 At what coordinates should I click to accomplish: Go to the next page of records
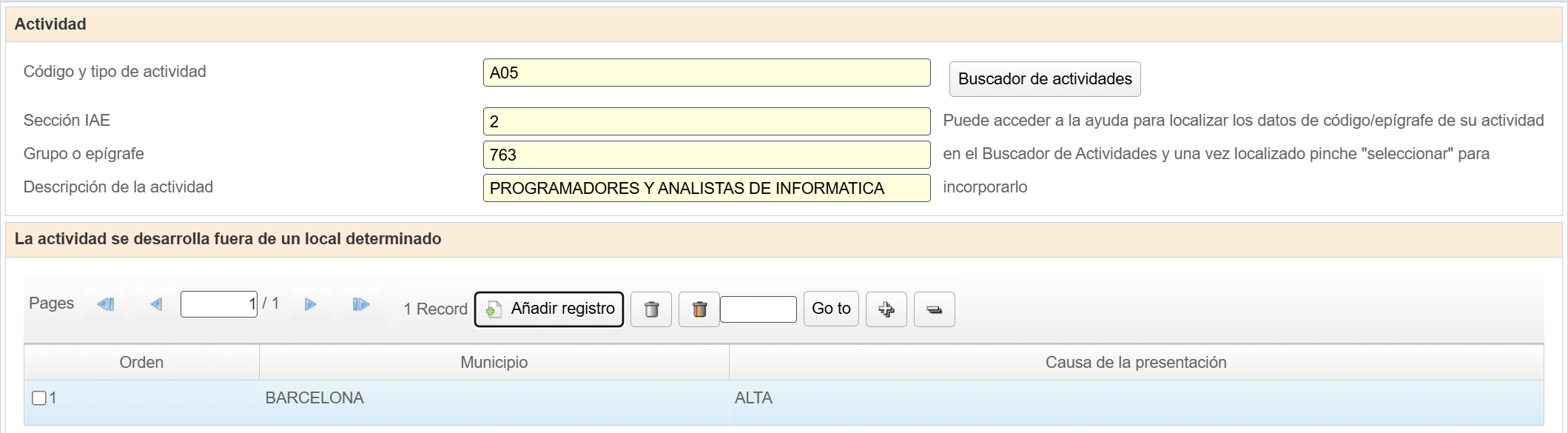click(311, 304)
